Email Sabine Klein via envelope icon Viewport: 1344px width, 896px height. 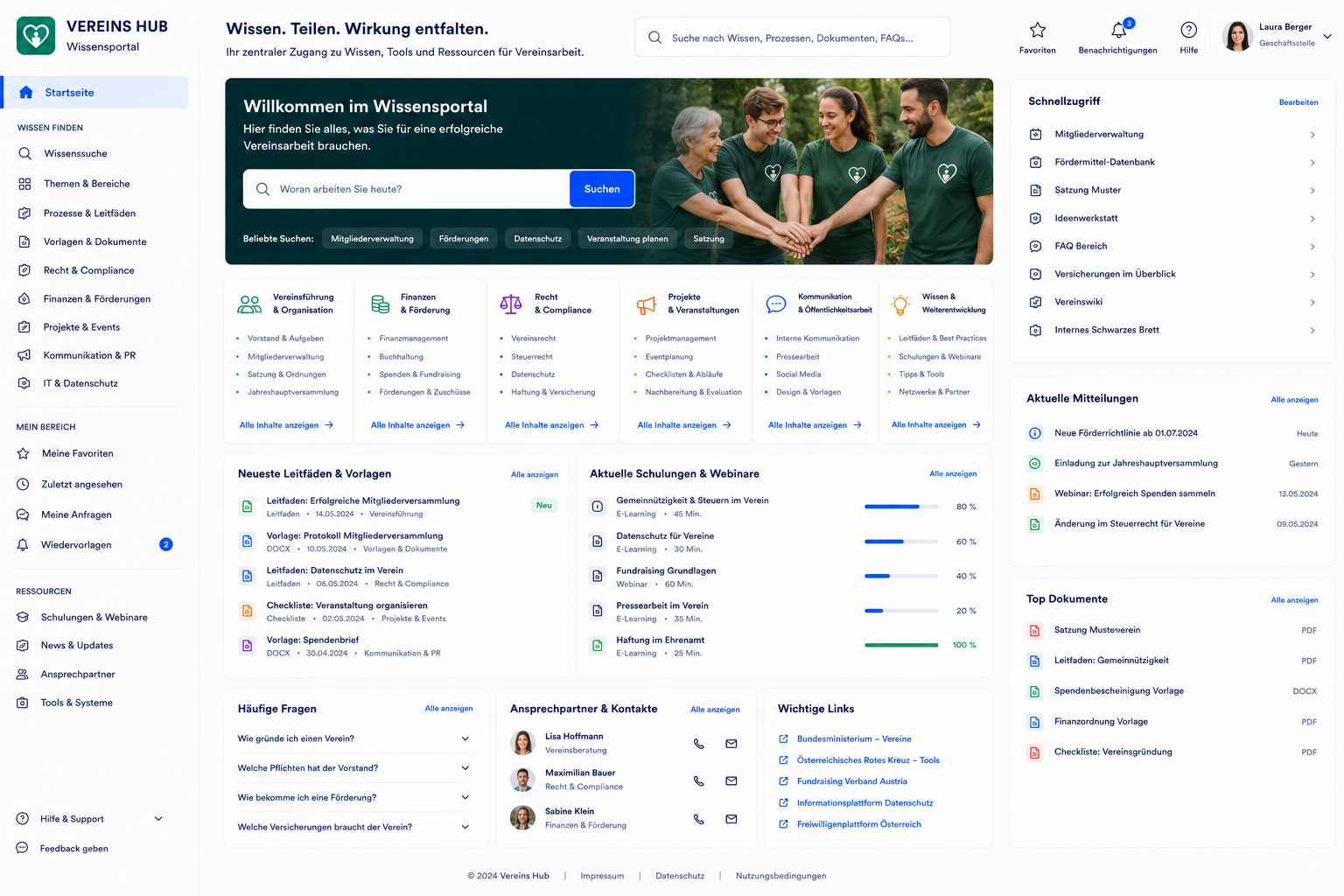click(731, 819)
